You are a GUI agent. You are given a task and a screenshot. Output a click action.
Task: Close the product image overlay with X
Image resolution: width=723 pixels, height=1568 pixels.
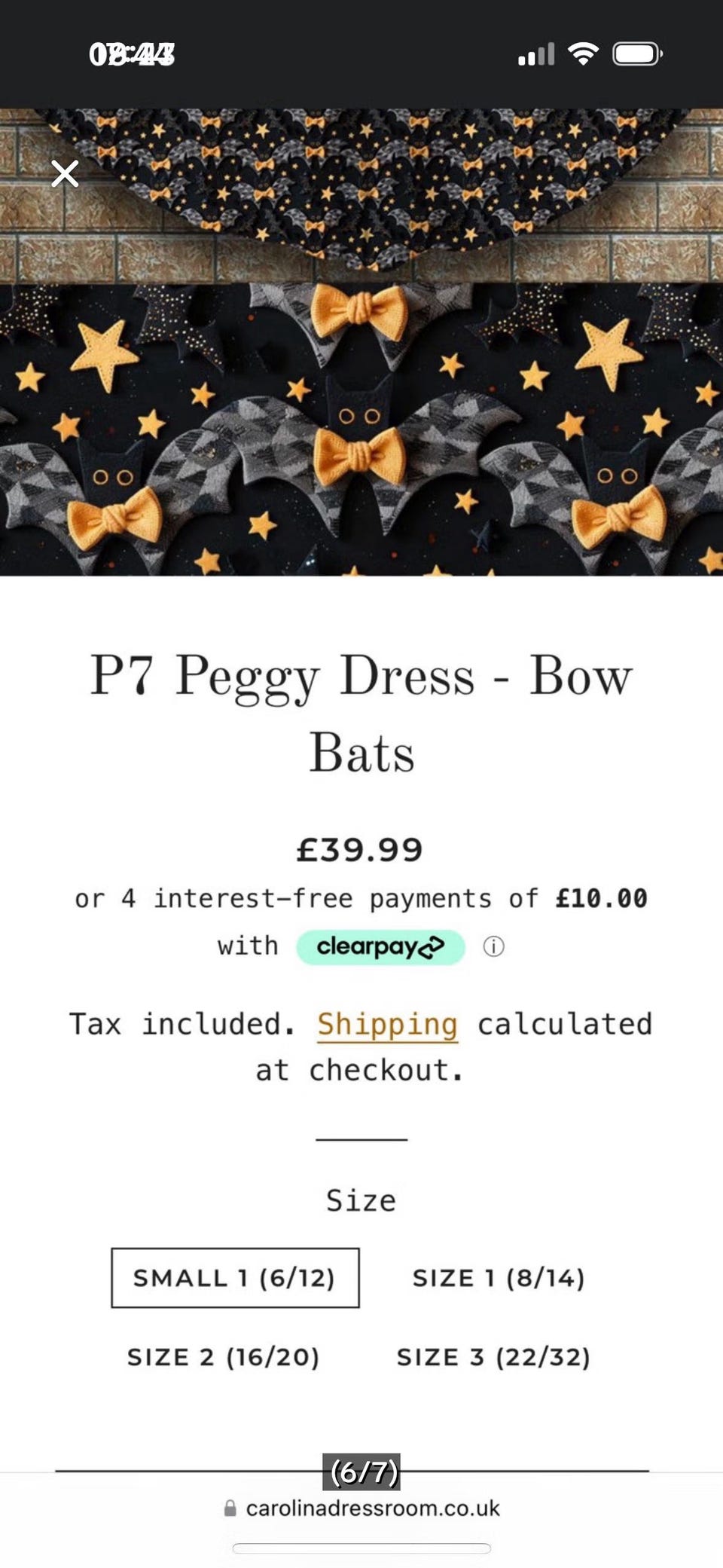coord(65,173)
